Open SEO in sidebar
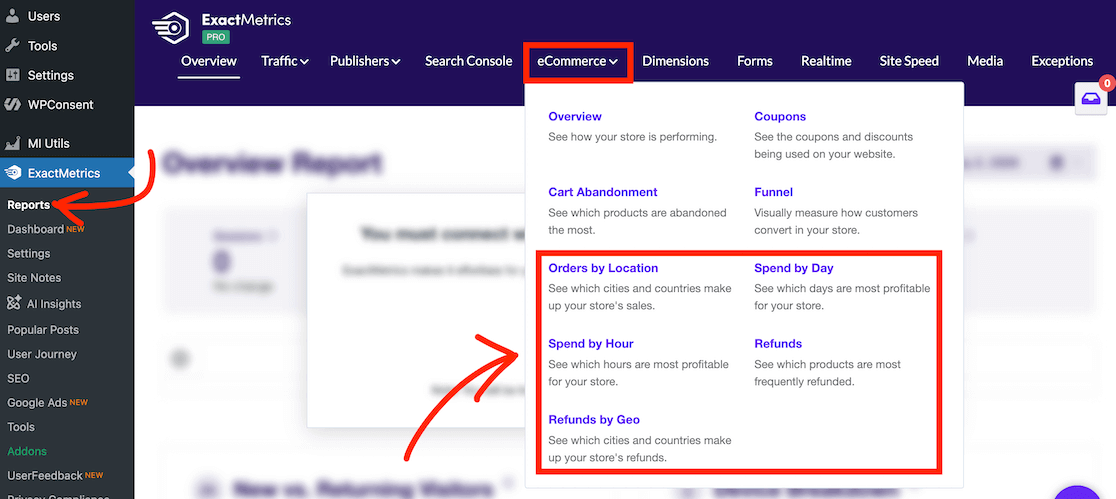Viewport: 1116px width, 499px height. click(x=18, y=378)
